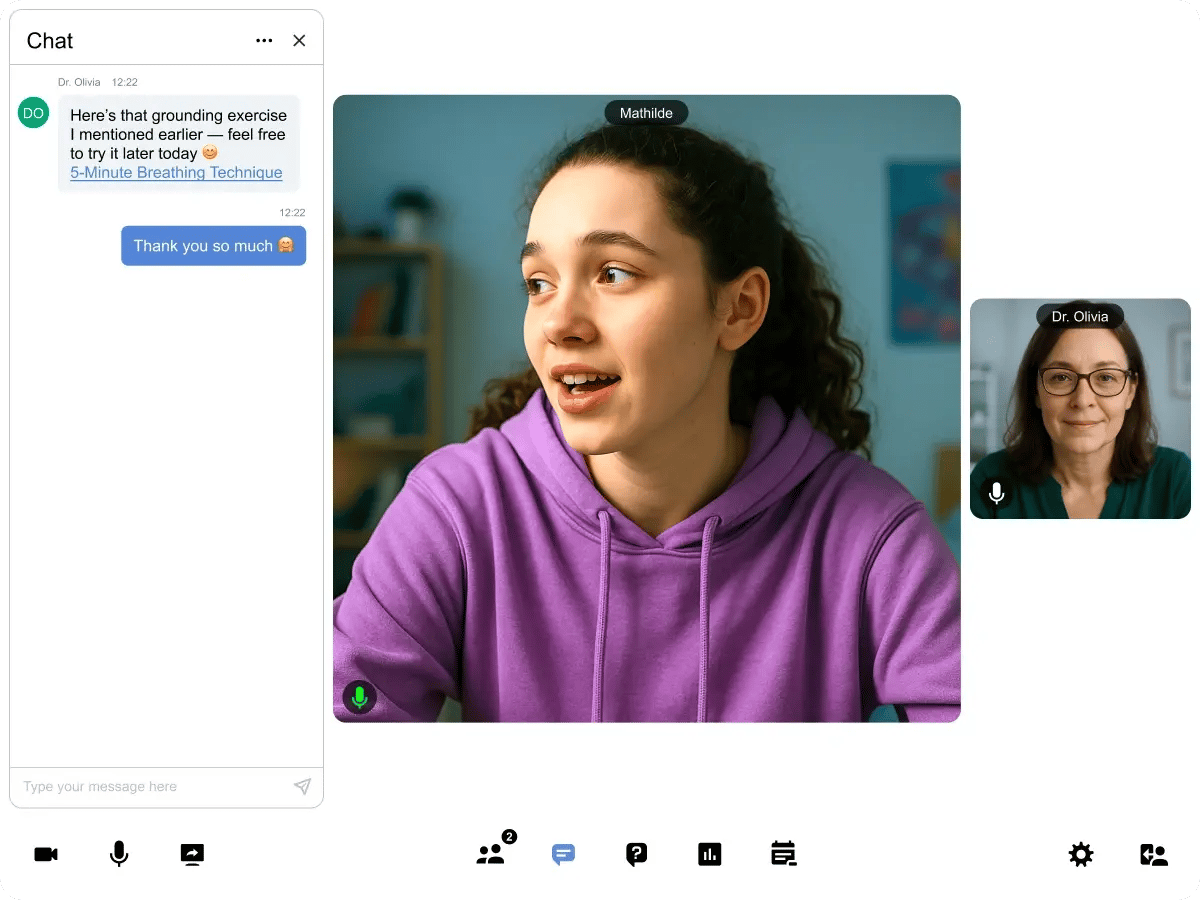This screenshot has height=900, width=1200.
Task: Toggle the camera in the bottom toolbar
Action: pos(46,854)
